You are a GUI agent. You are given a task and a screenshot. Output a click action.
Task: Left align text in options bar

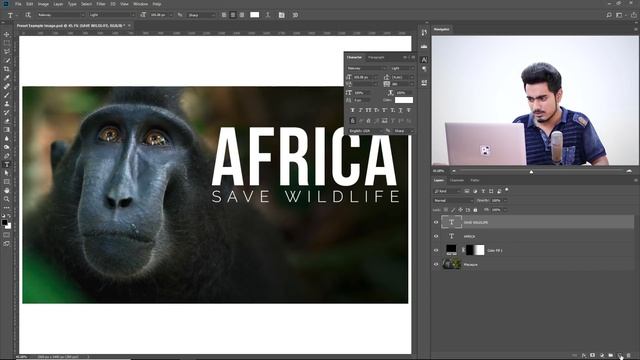(x=224, y=15)
